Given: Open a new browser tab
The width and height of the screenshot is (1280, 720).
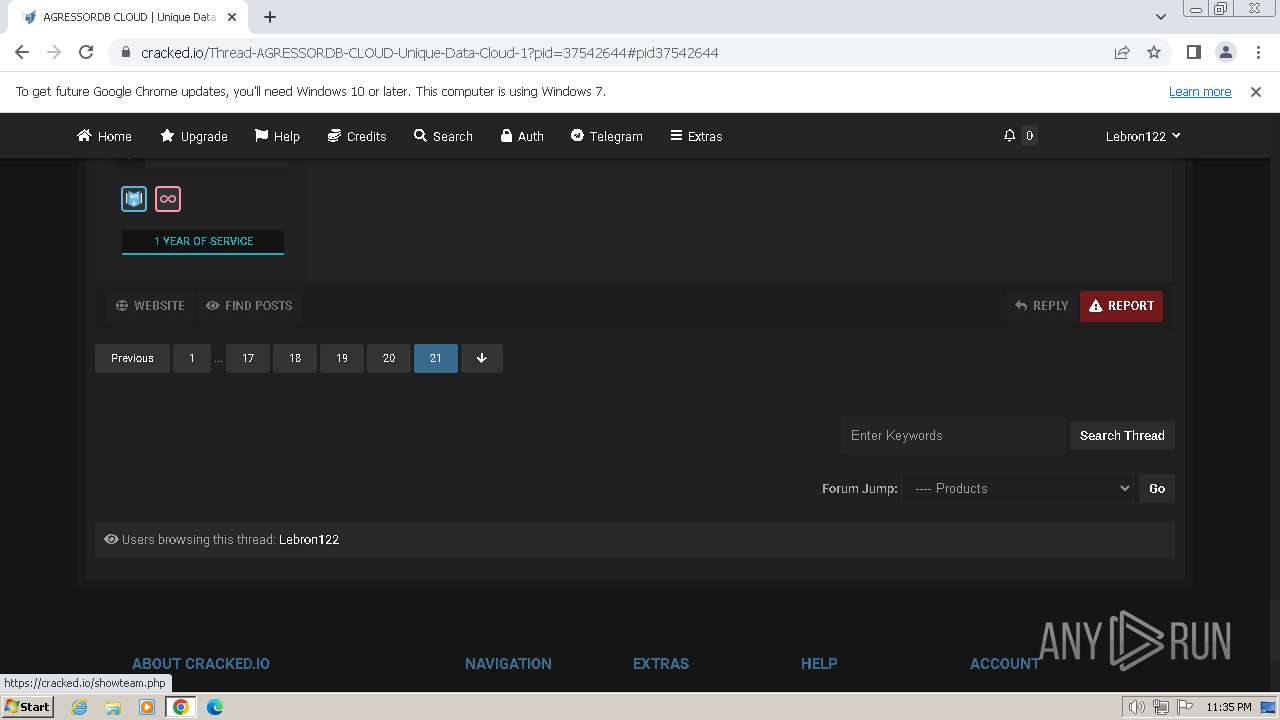Looking at the screenshot, I should click(x=270, y=16).
